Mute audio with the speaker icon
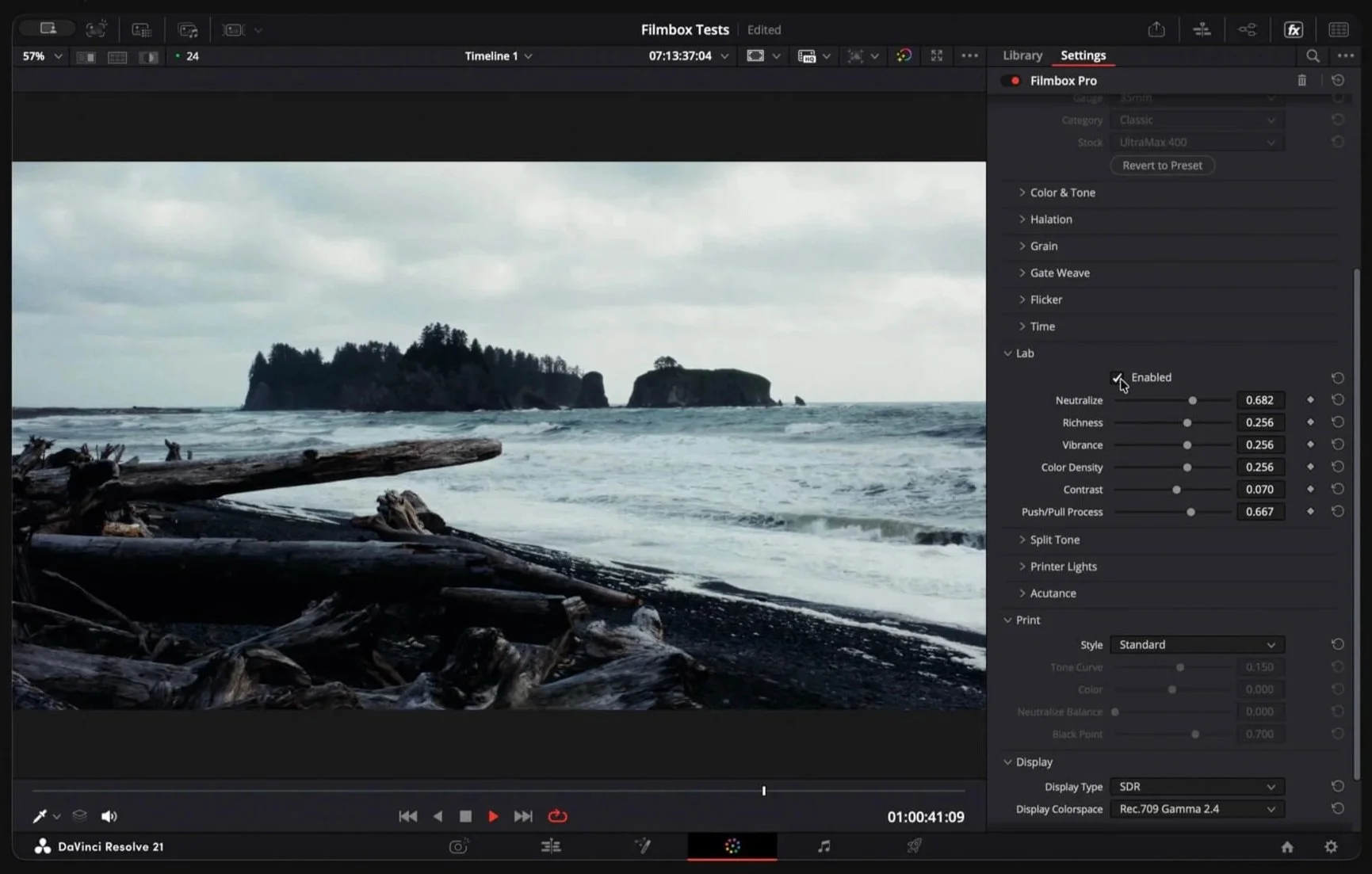 pos(109,816)
